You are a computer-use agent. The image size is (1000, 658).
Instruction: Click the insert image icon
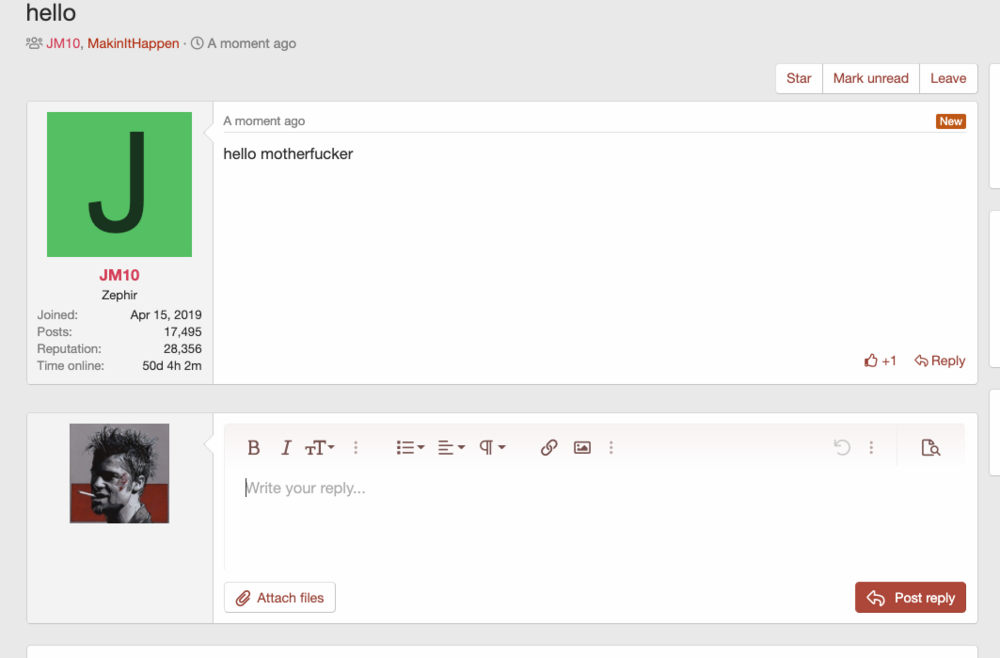pos(582,448)
